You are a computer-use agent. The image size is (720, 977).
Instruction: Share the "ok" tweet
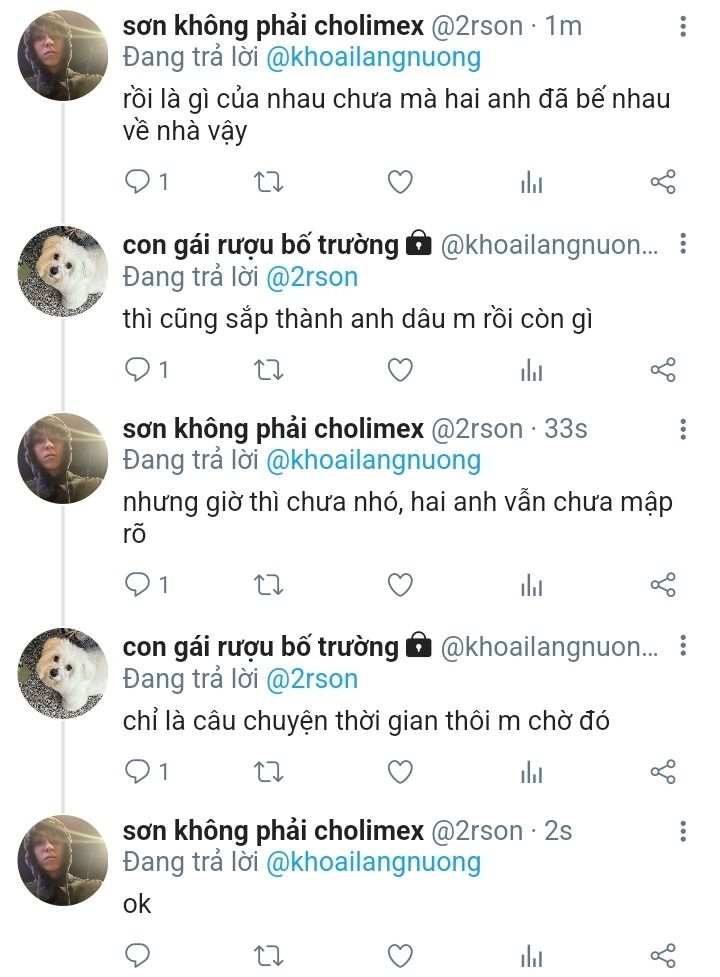[663, 955]
